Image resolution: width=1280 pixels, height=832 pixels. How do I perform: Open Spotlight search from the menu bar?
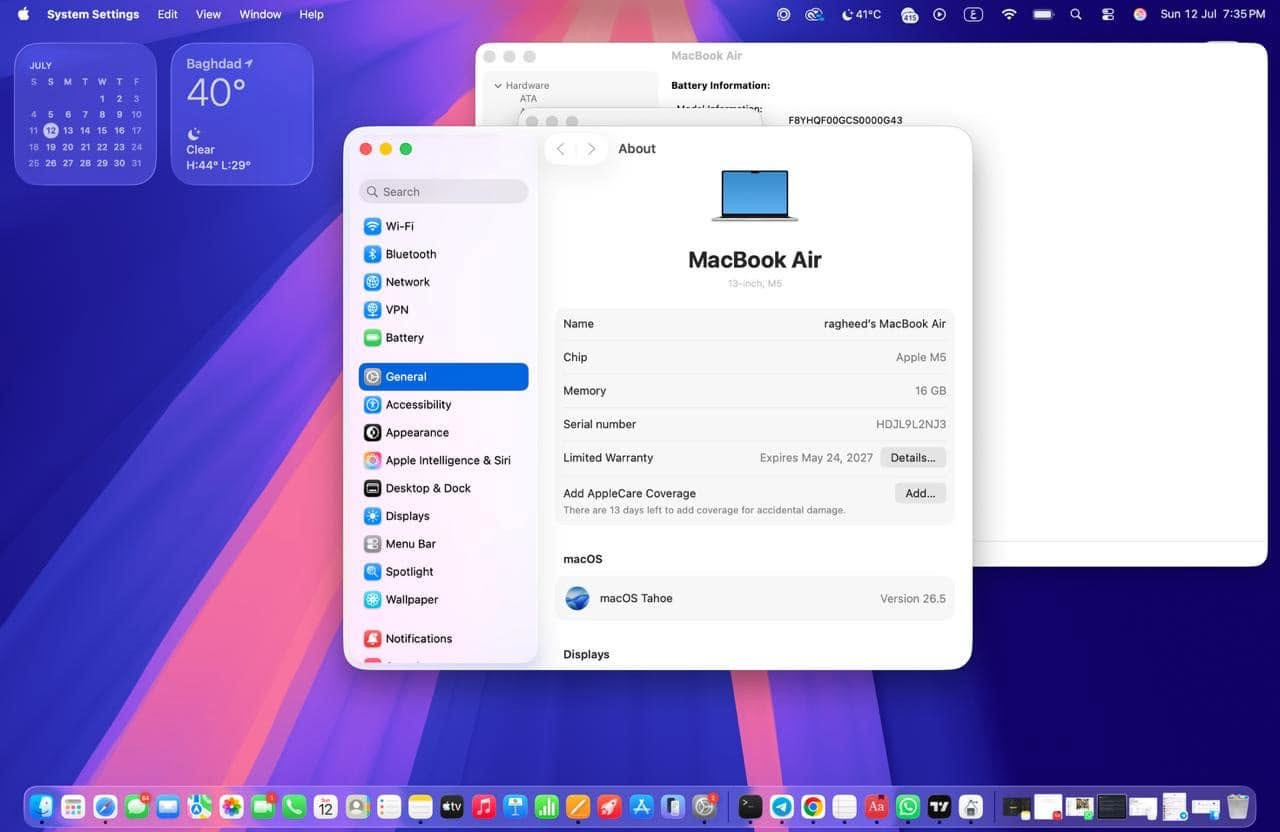(x=1076, y=14)
